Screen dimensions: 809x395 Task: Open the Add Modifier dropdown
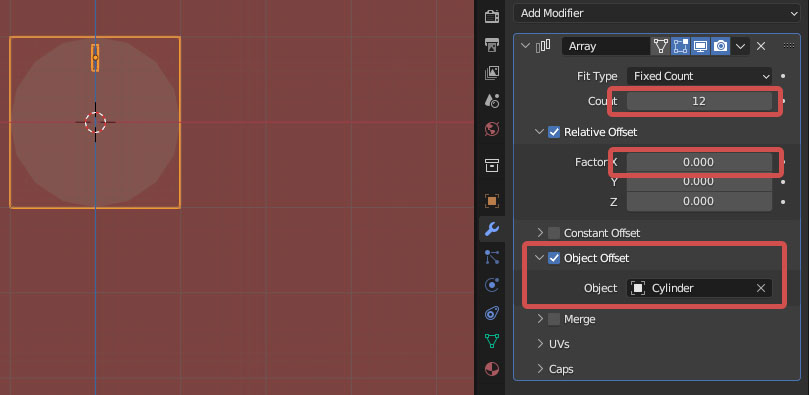click(x=657, y=13)
